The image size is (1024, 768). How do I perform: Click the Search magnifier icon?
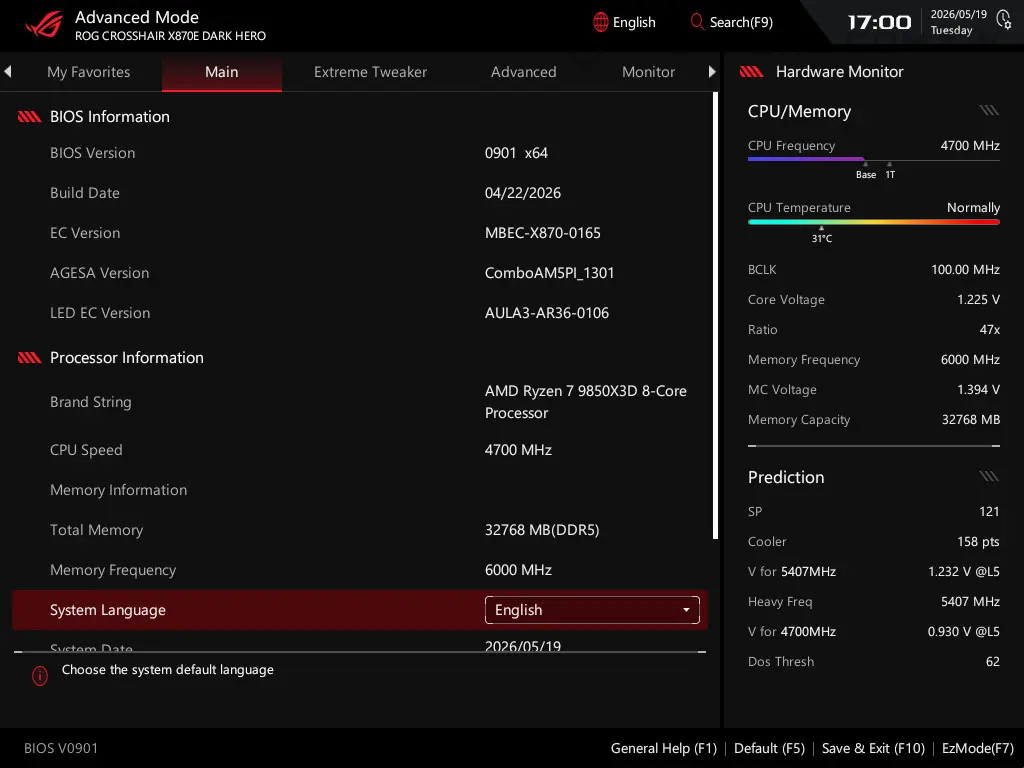coord(697,22)
